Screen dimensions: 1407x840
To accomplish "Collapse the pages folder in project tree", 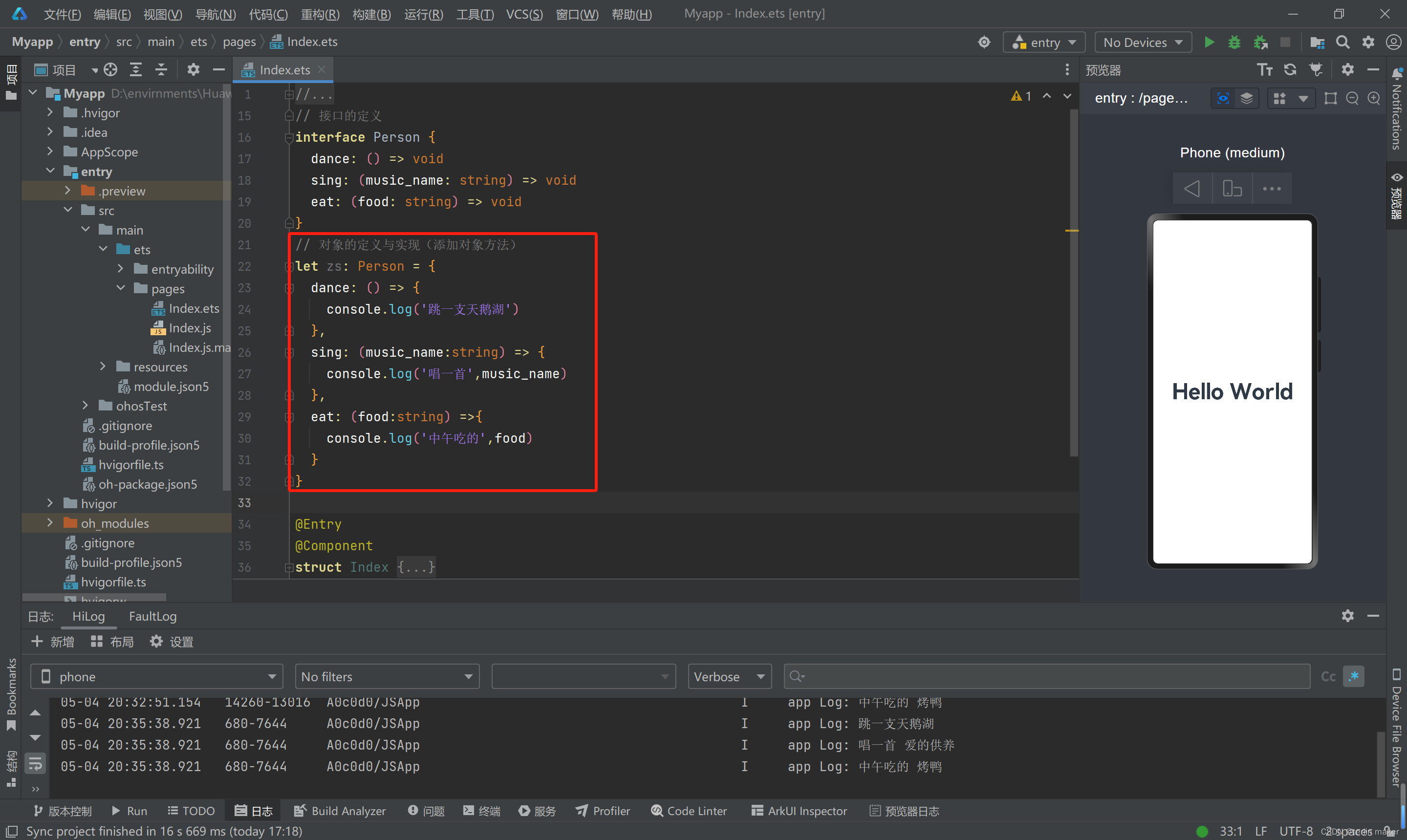I will [x=121, y=288].
